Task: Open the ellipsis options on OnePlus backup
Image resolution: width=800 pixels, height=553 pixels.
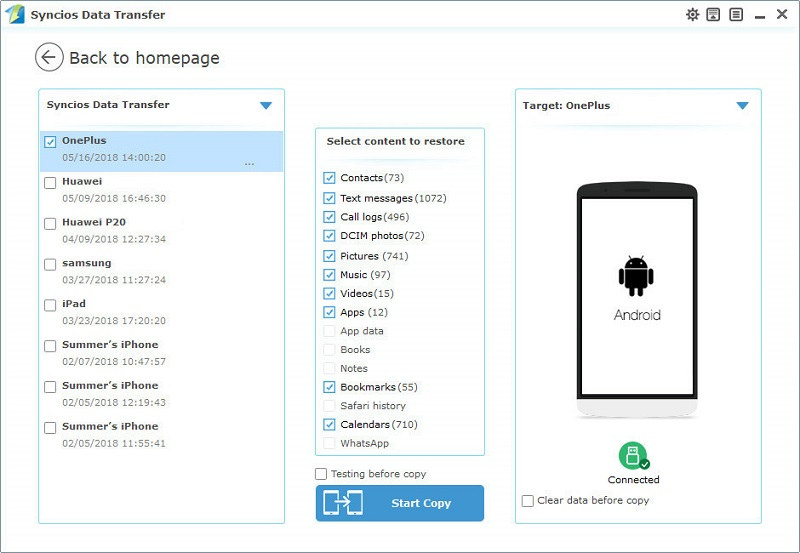Action: (249, 164)
